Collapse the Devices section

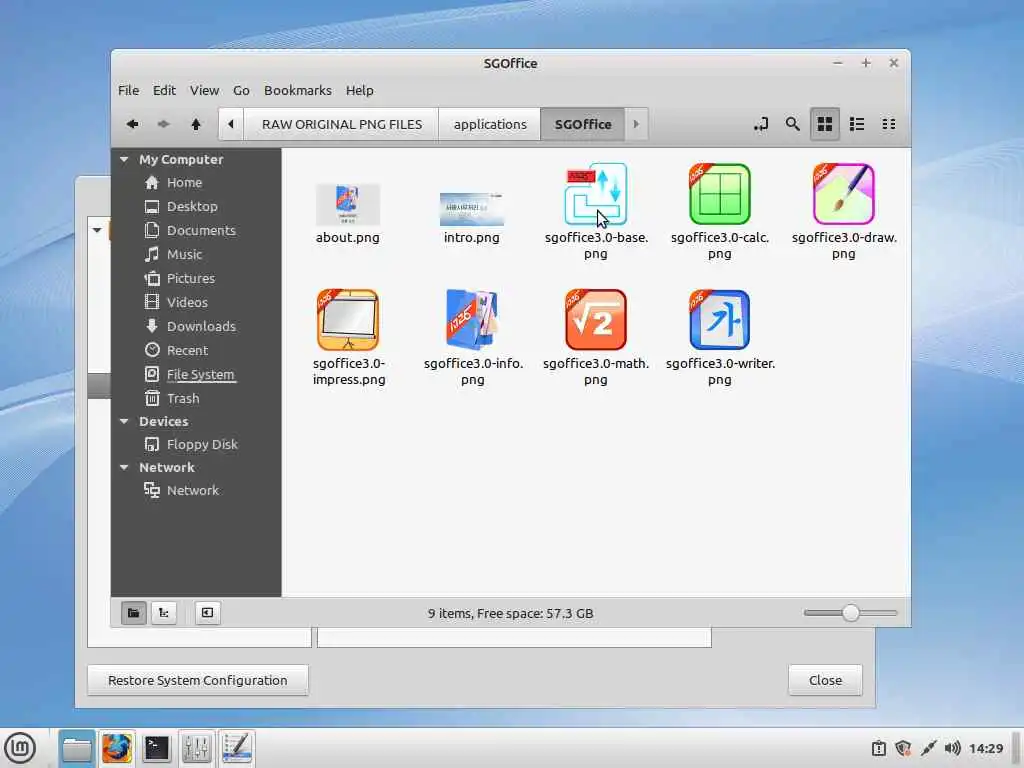[124, 421]
